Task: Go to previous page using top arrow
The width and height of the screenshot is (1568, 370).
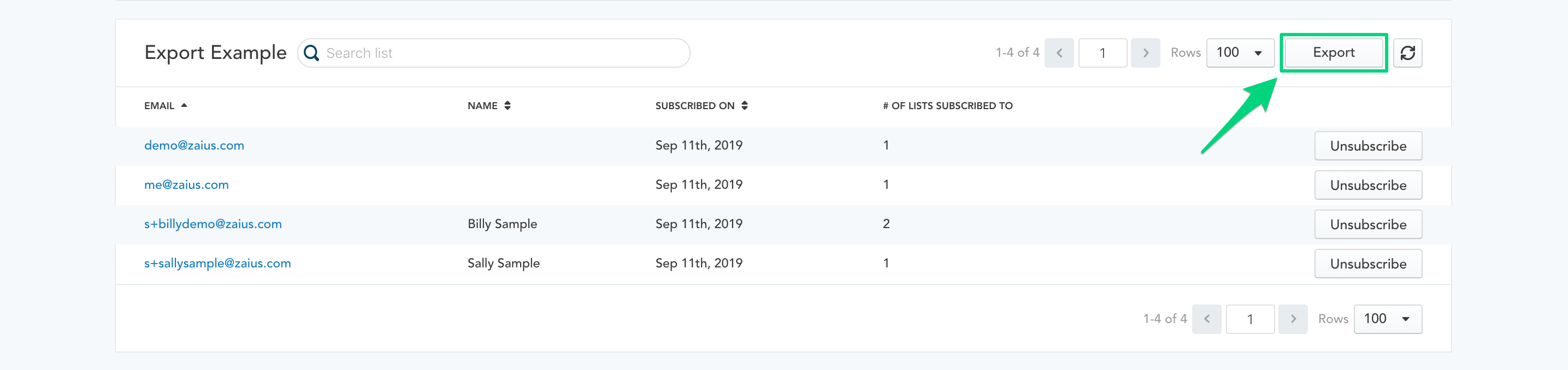Action: coord(1059,53)
